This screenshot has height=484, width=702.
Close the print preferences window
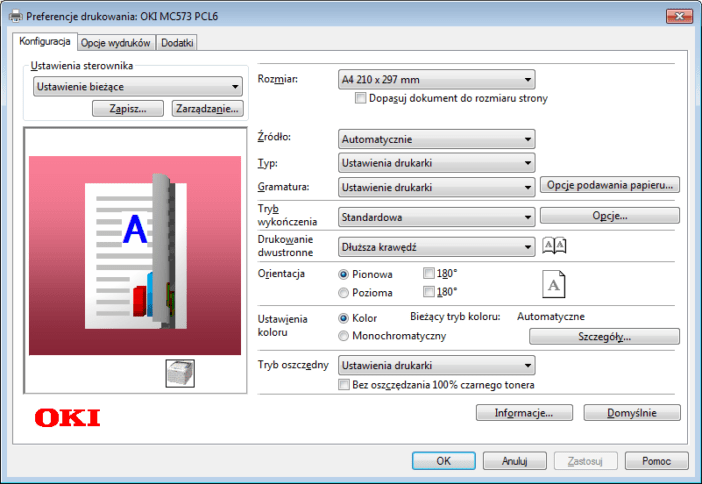[x=679, y=17]
